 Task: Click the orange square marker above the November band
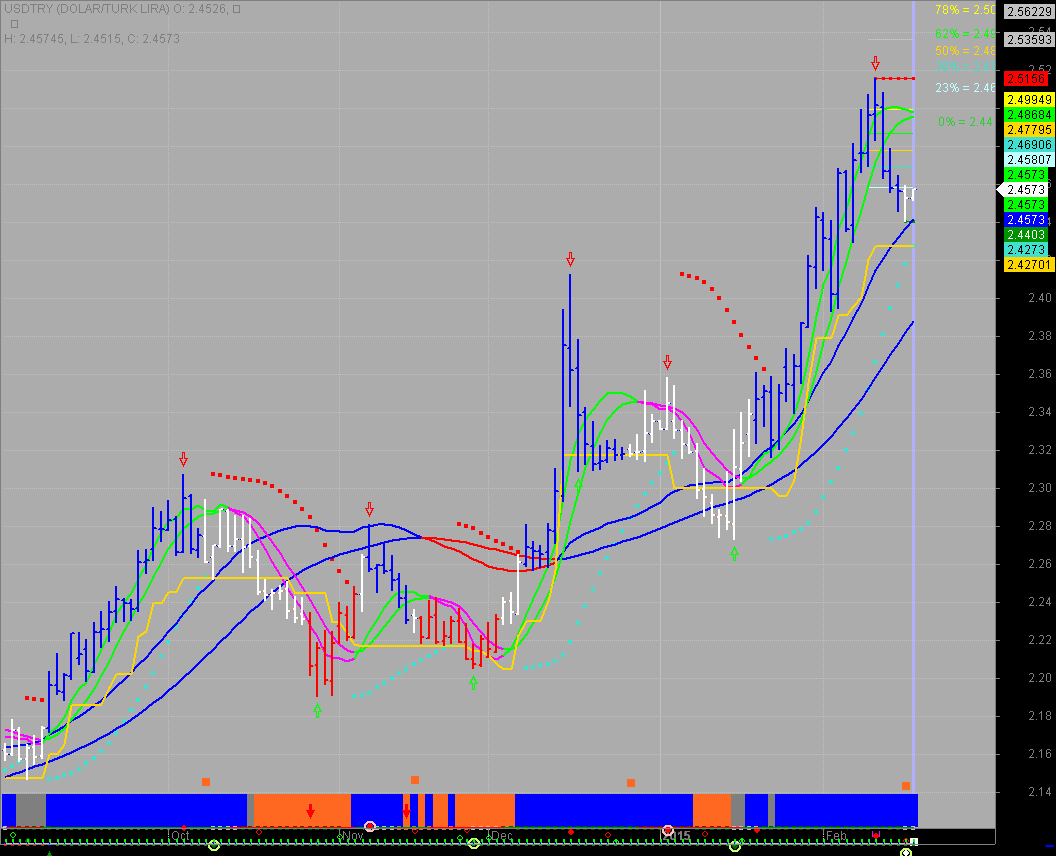pyautogui.click(x=414, y=779)
